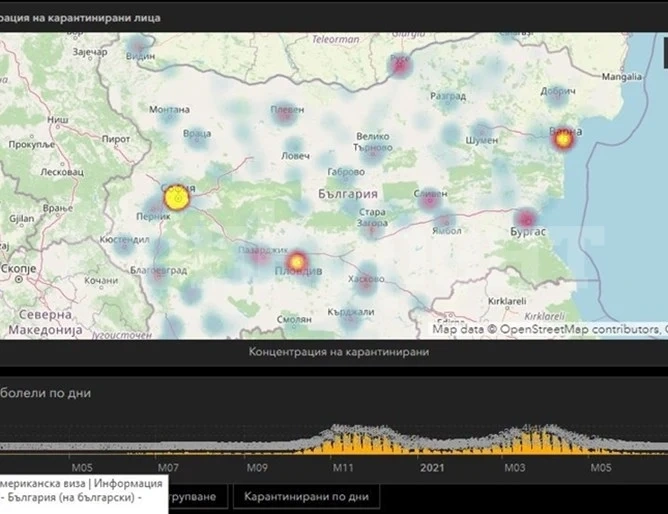Click the Разград city label
668x514 pixels.
pos(448,96)
